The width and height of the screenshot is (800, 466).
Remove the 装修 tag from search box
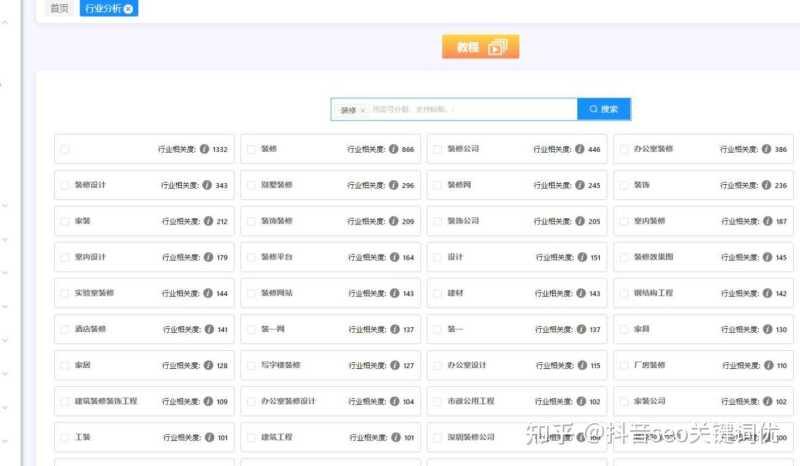pyautogui.click(x=363, y=110)
